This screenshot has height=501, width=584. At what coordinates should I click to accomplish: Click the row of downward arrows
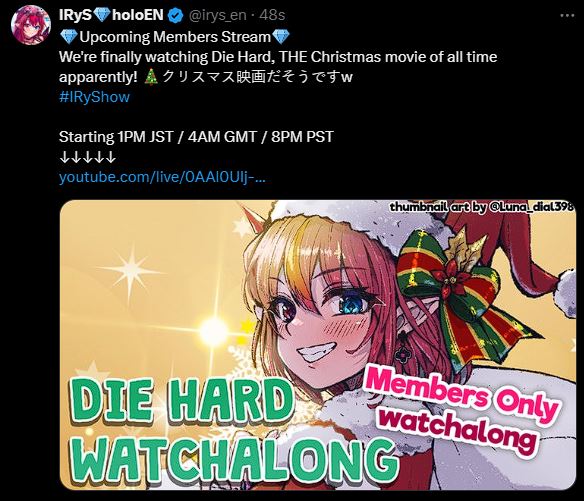(x=88, y=158)
